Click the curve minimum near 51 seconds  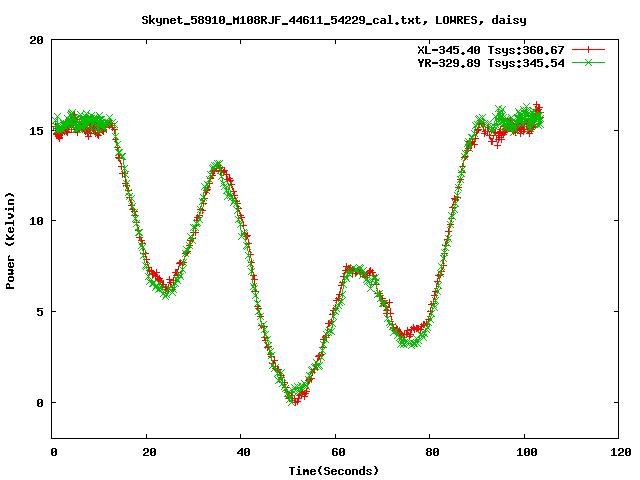pos(293,399)
